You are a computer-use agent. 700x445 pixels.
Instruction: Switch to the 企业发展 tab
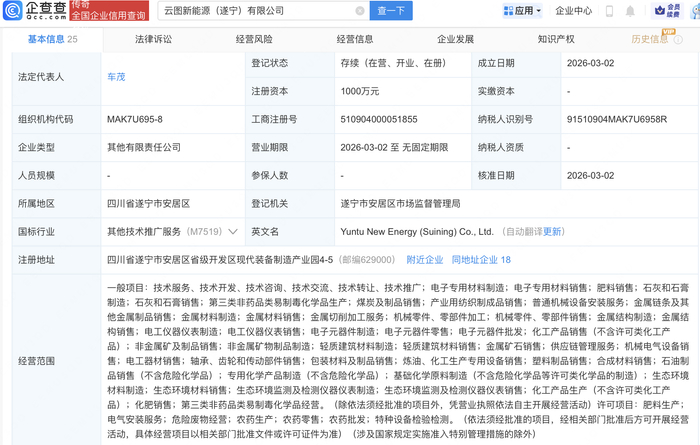tap(455, 39)
